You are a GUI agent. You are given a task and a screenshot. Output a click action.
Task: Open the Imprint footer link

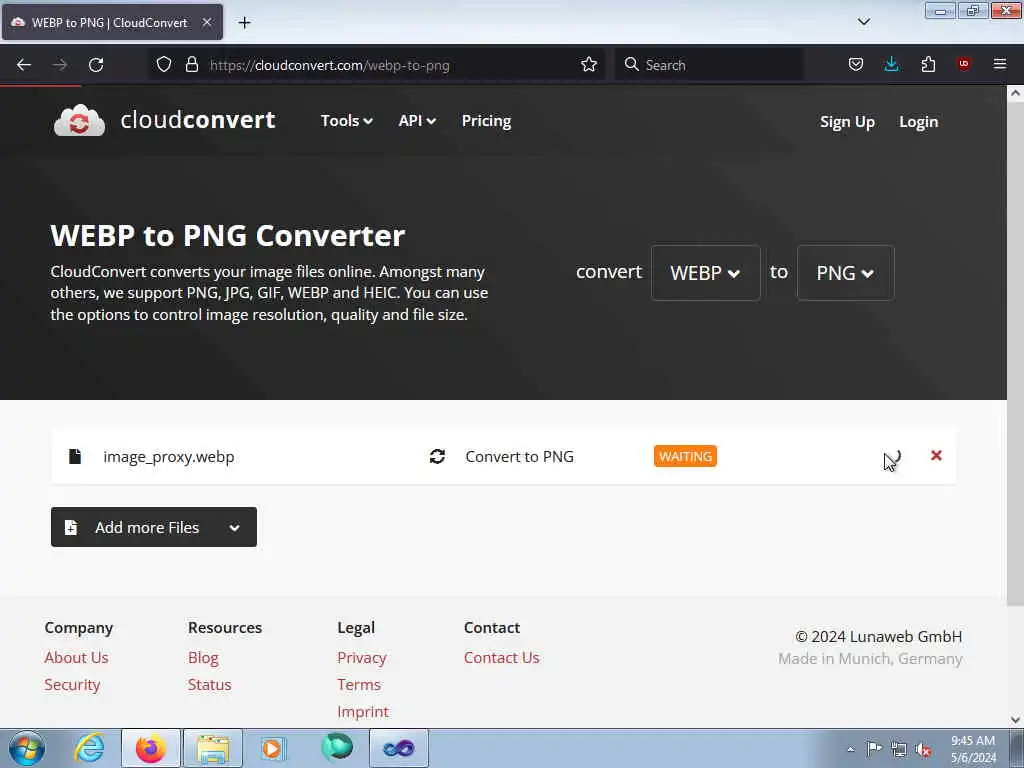pyautogui.click(x=362, y=712)
